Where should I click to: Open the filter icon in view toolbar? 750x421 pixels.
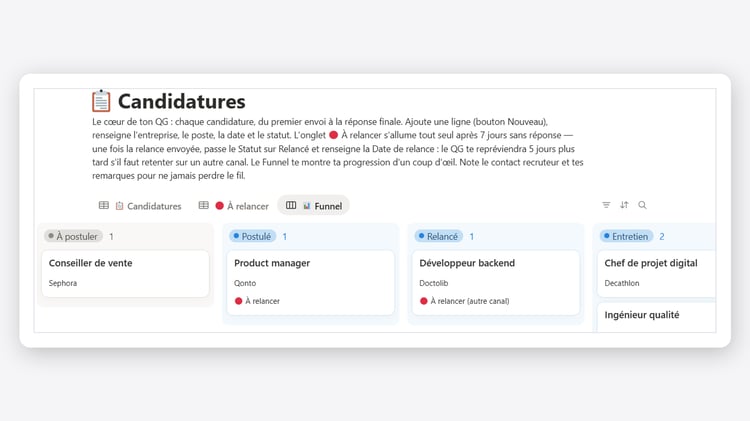click(x=606, y=205)
